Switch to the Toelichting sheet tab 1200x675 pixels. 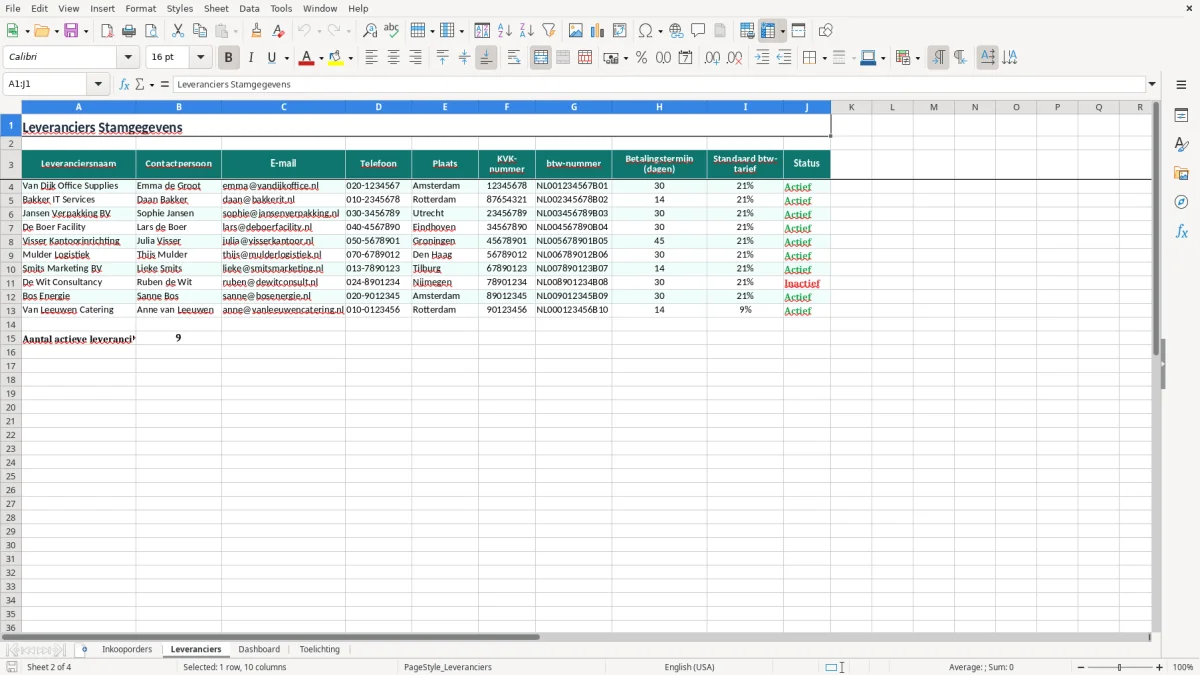click(320, 649)
